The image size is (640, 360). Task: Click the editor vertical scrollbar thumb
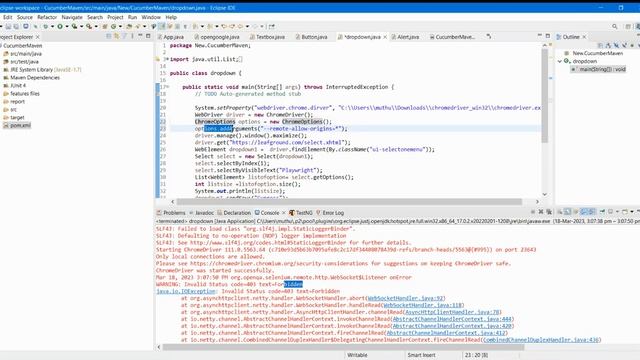pyautogui.click(x=544, y=96)
